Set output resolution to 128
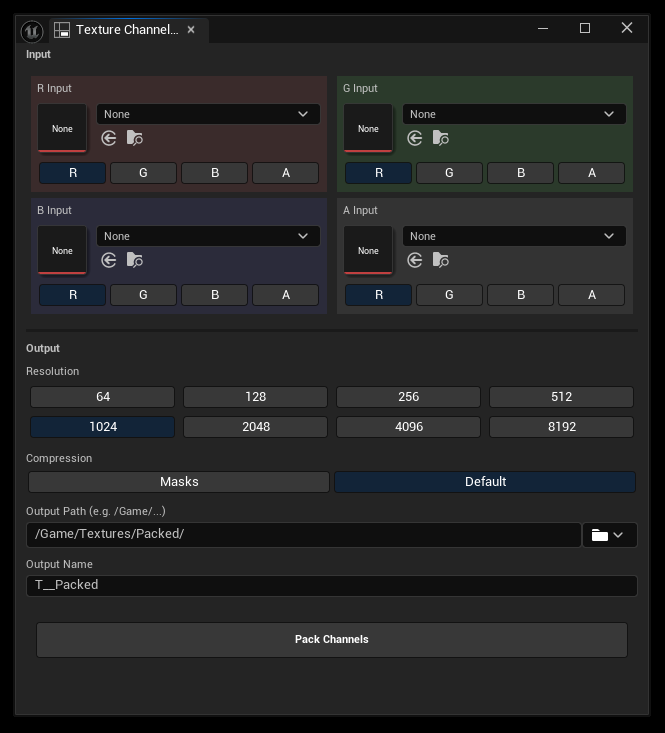The width and height of the screenshot is (665, 733). (256, 397)
